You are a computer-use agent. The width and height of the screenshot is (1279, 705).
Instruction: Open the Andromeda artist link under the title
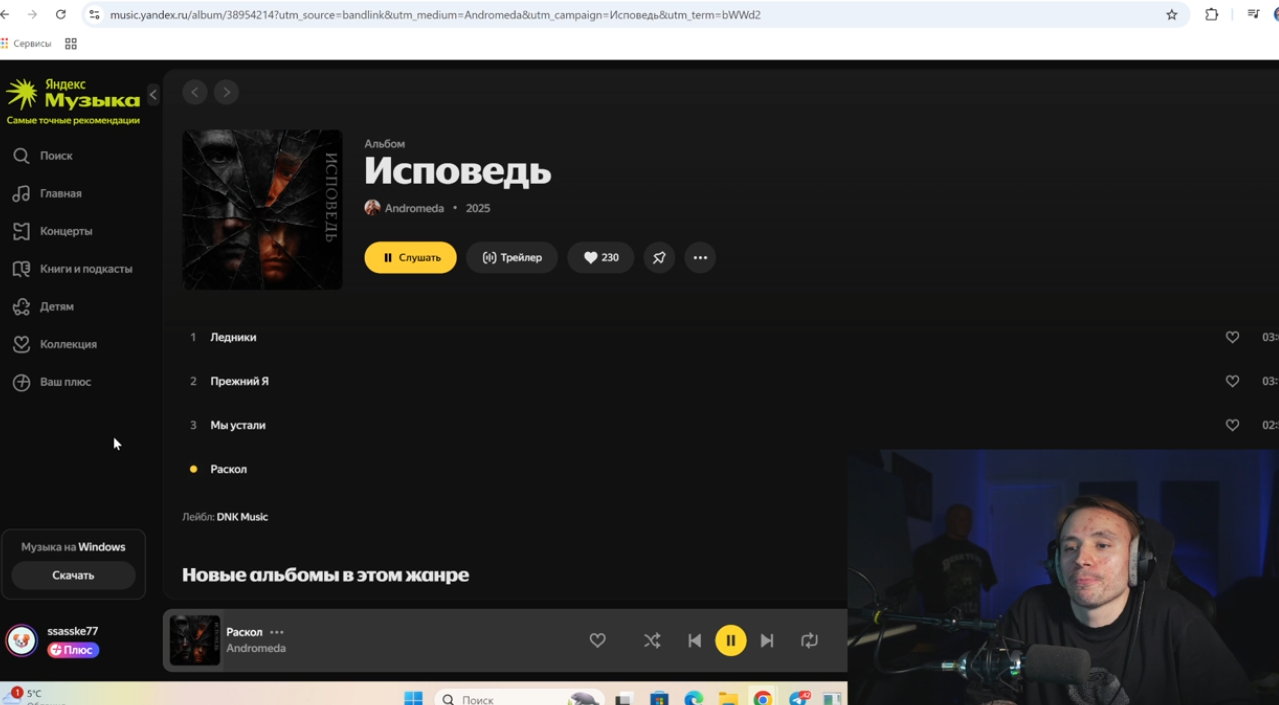(414, 208)
